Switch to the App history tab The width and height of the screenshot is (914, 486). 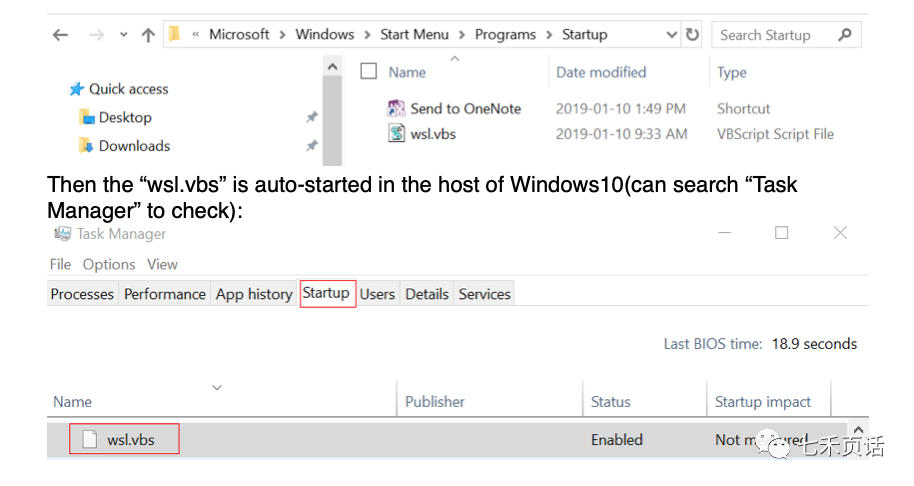point(254,294)
